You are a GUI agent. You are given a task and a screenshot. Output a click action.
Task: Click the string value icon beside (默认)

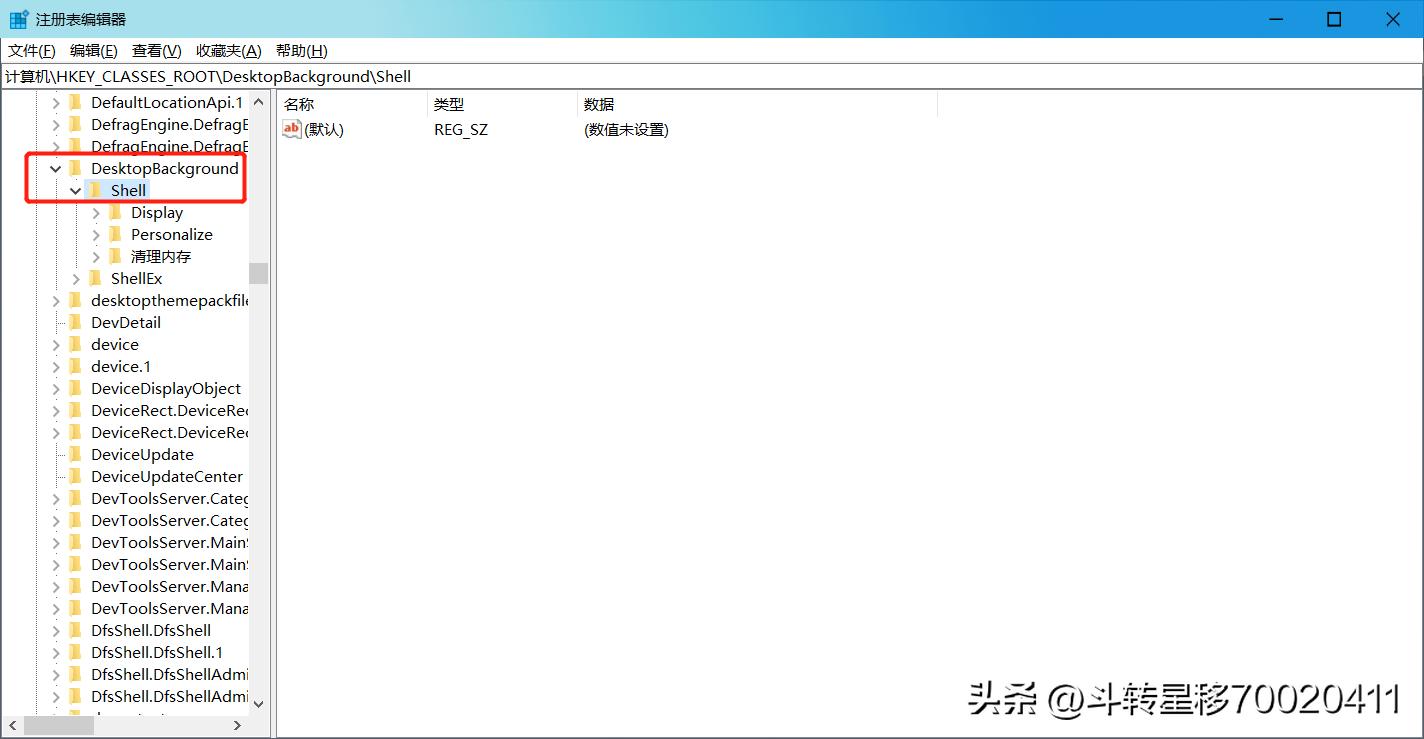point(291,129)
